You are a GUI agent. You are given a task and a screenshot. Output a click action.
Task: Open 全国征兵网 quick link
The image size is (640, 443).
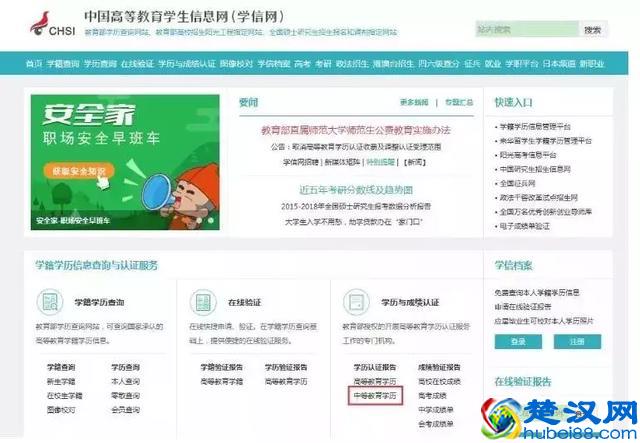click(x=518, y=183)
